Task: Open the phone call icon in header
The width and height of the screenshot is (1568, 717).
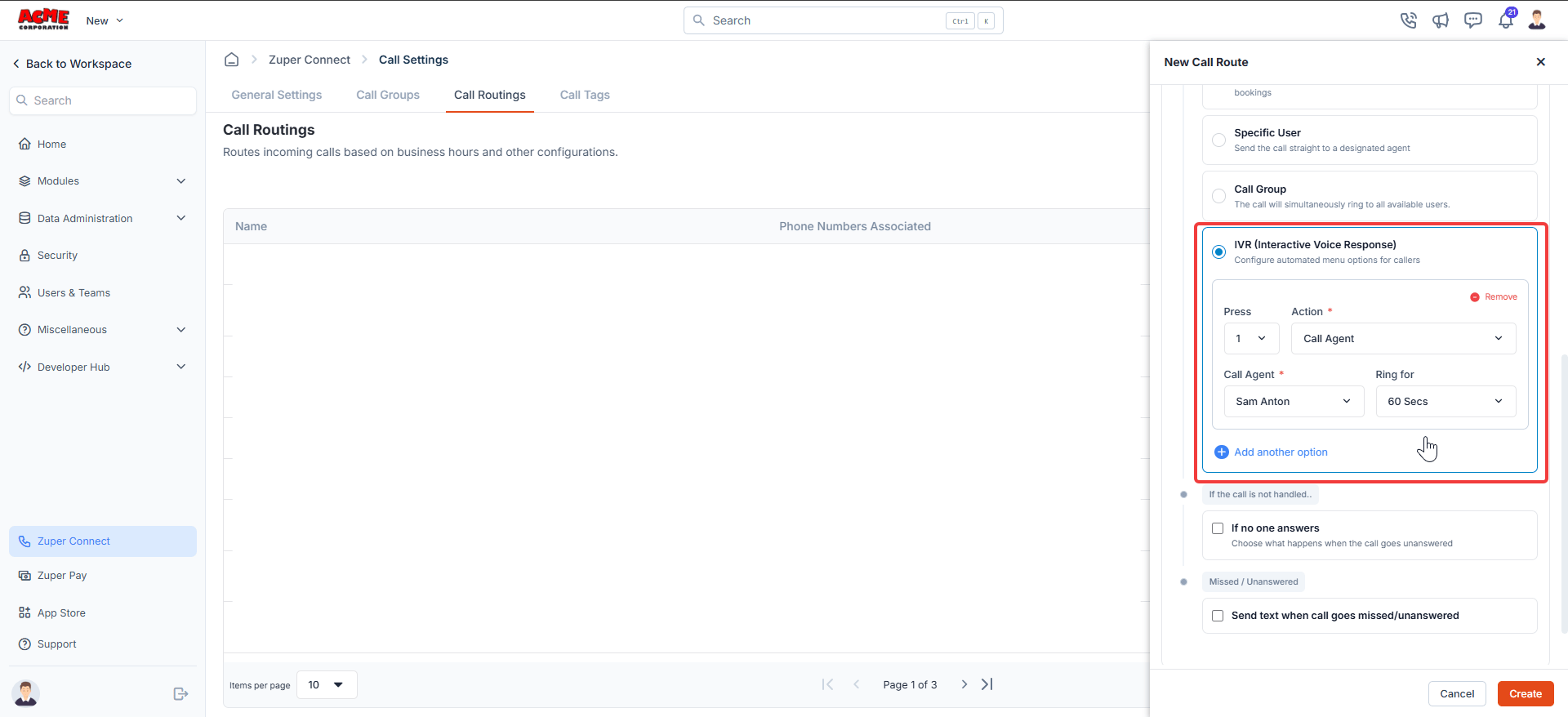Action: (x=1408, y=20)
